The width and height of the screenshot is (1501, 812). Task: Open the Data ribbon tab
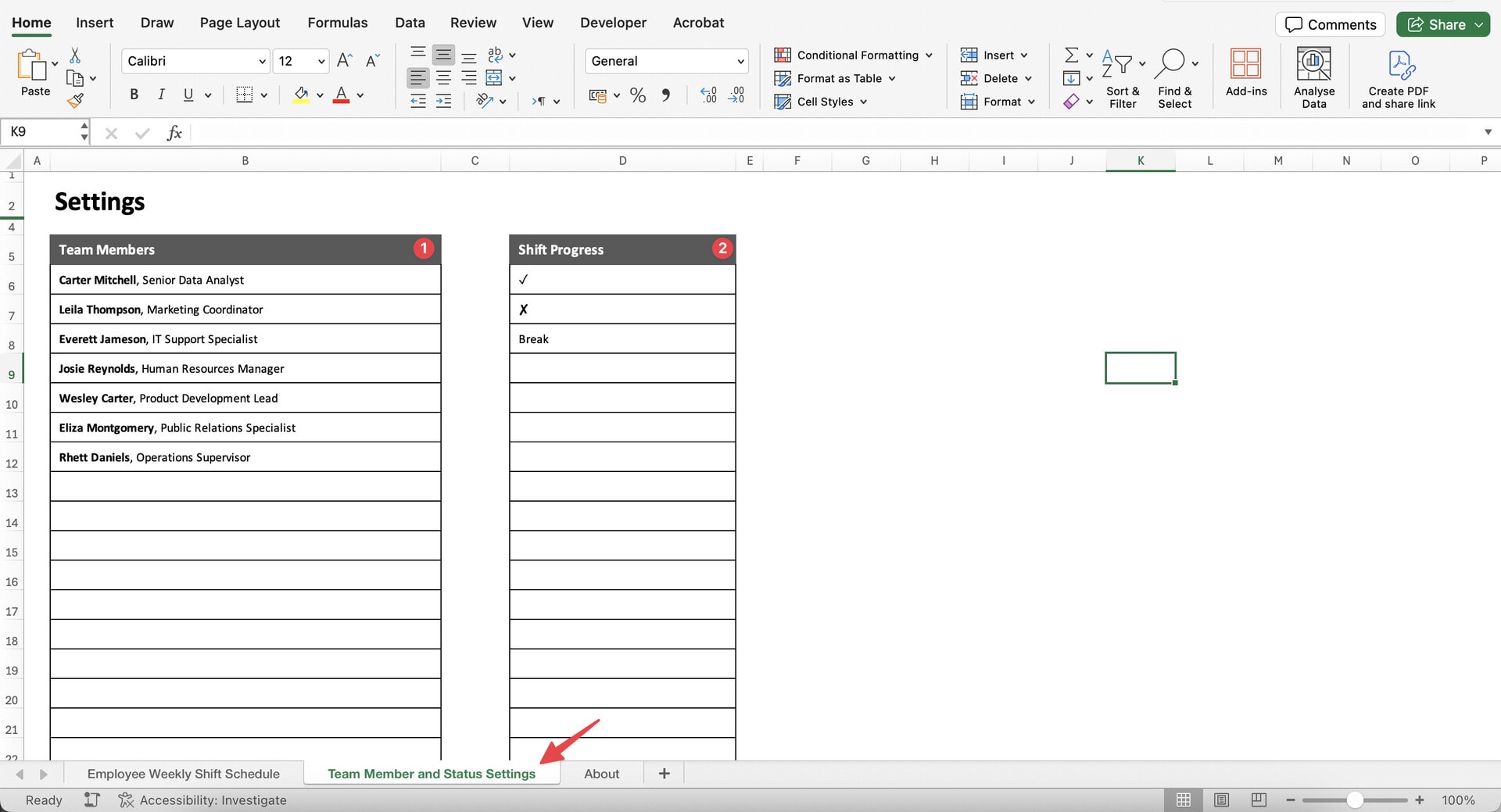(x=410, y=23)
